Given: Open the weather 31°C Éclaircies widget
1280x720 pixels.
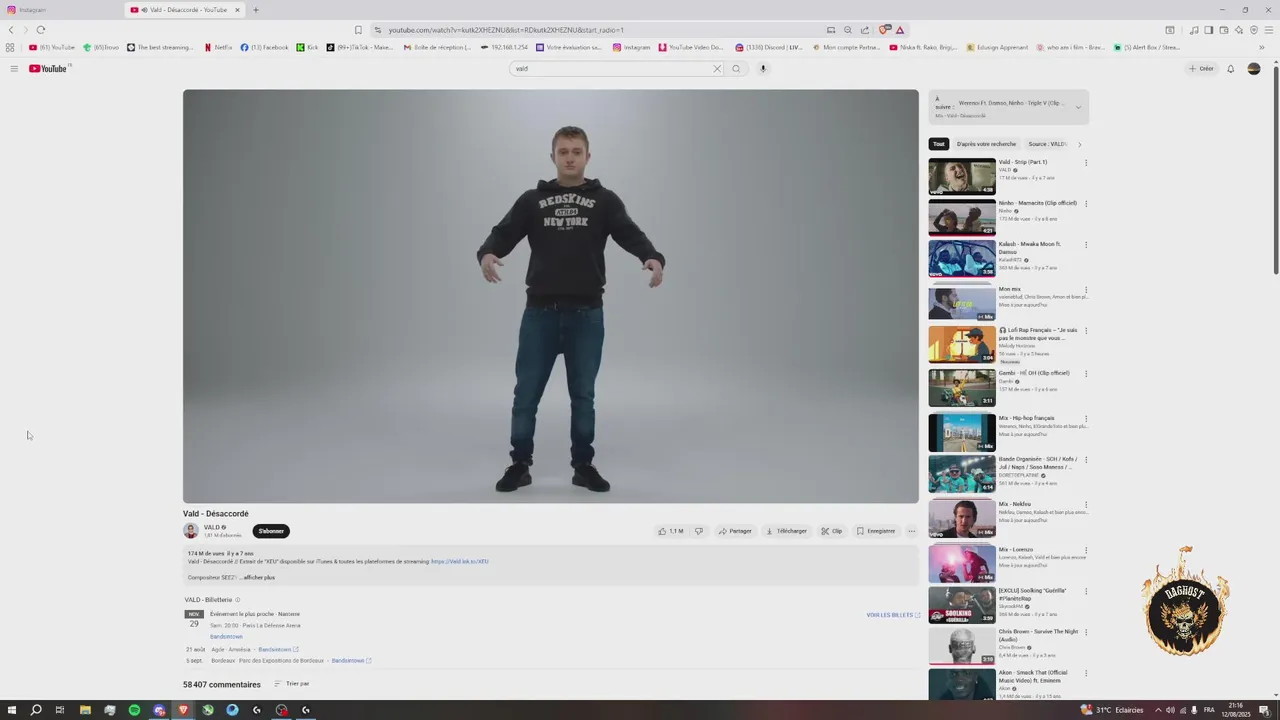Looking at the screenshot, I should (1111, 710).
